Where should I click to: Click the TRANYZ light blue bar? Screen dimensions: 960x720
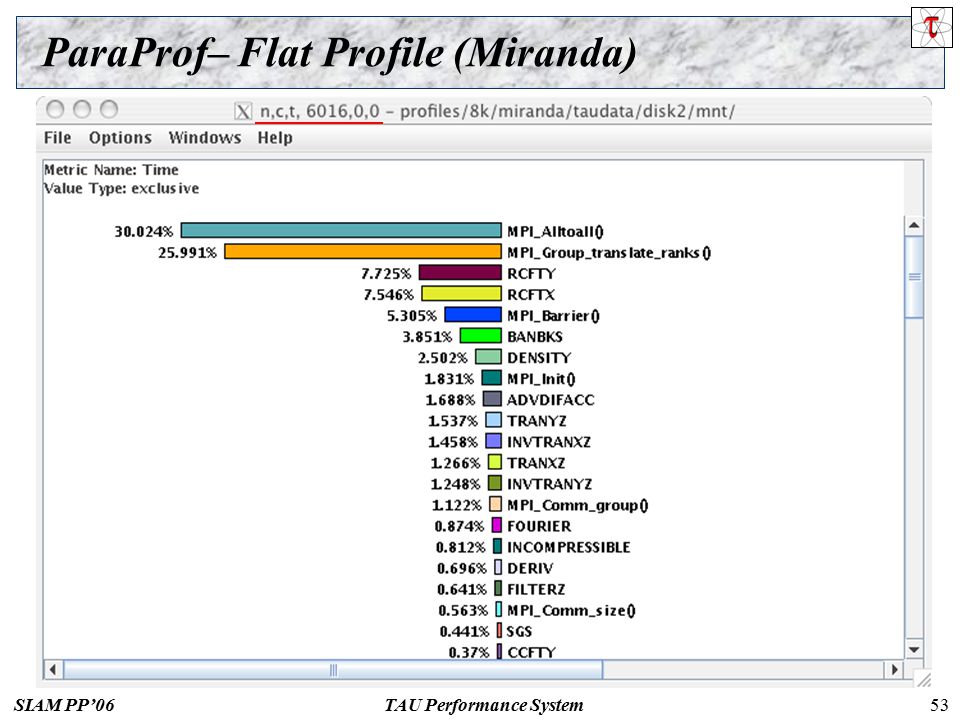click(x=493, y=420)
